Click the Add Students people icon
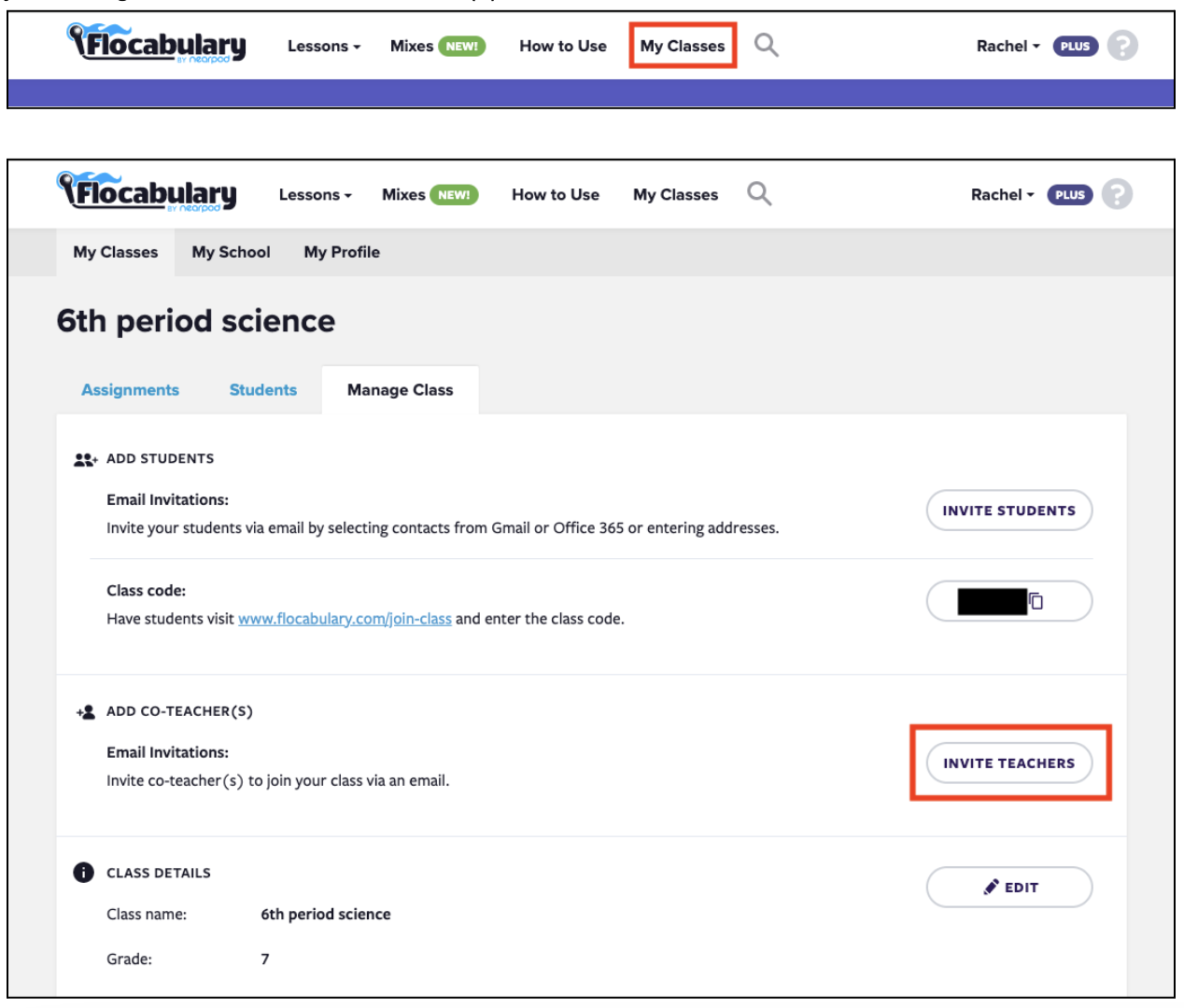 click(x=85, y=459)
